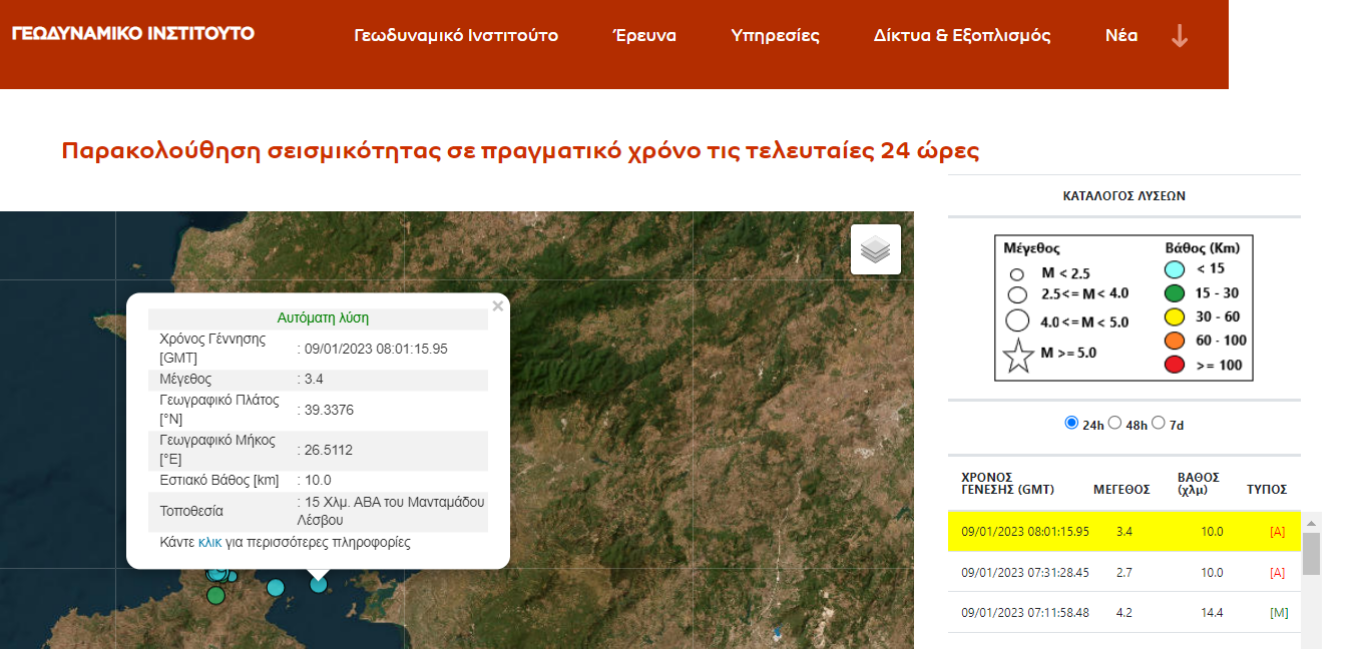
Task: Click the ΓΕΩΔΥΝΑΜΙΚΟ ΙΝΣΤΙΤΟΥΤΟ logo
Action: 133,33
